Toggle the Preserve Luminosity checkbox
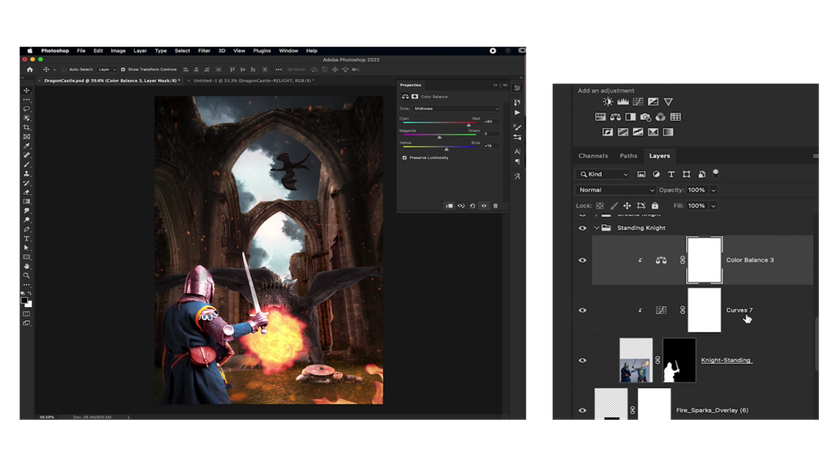Viewport: 840px width, 468px height. click(404, 158)
